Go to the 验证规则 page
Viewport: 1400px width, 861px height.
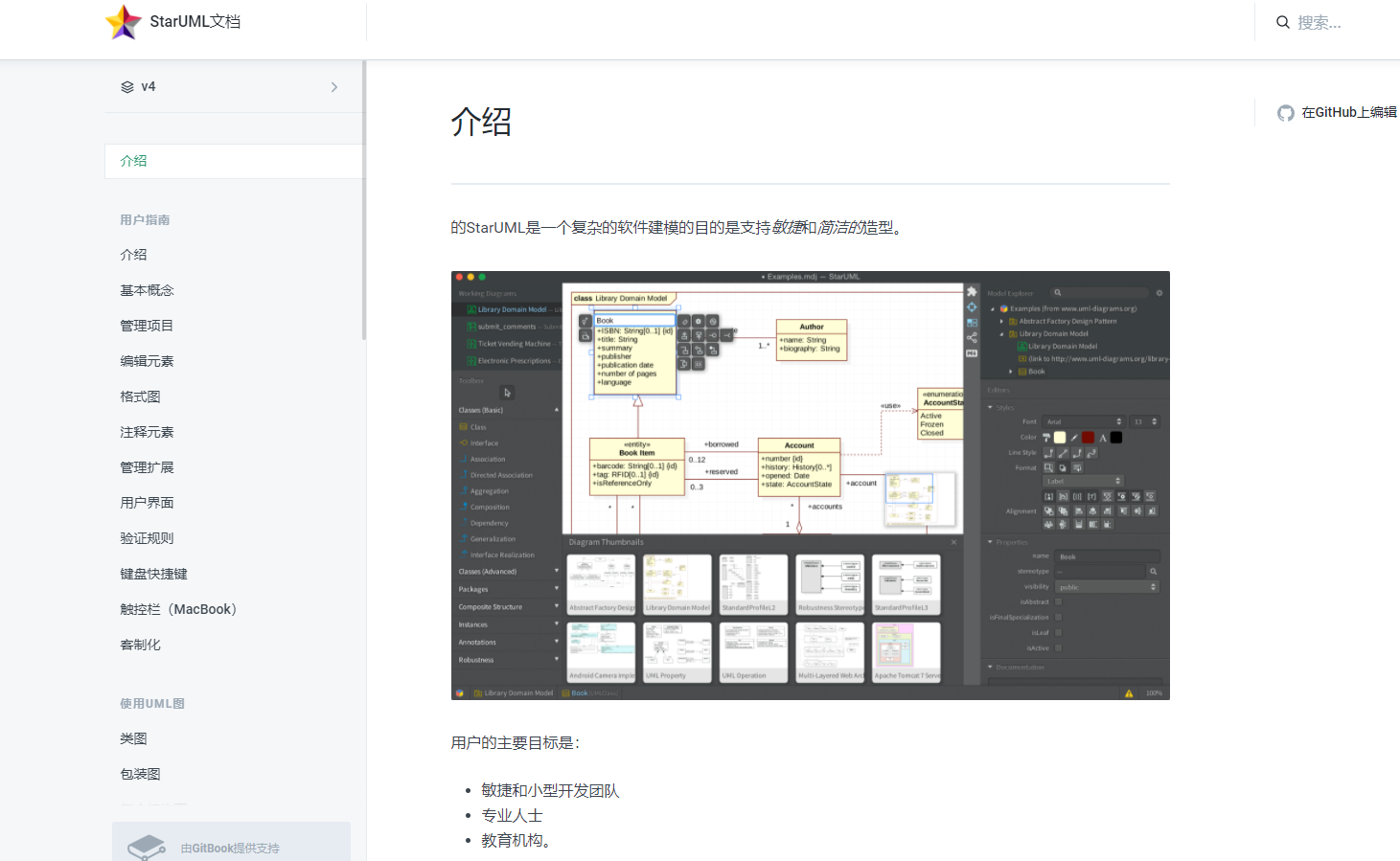147,538
